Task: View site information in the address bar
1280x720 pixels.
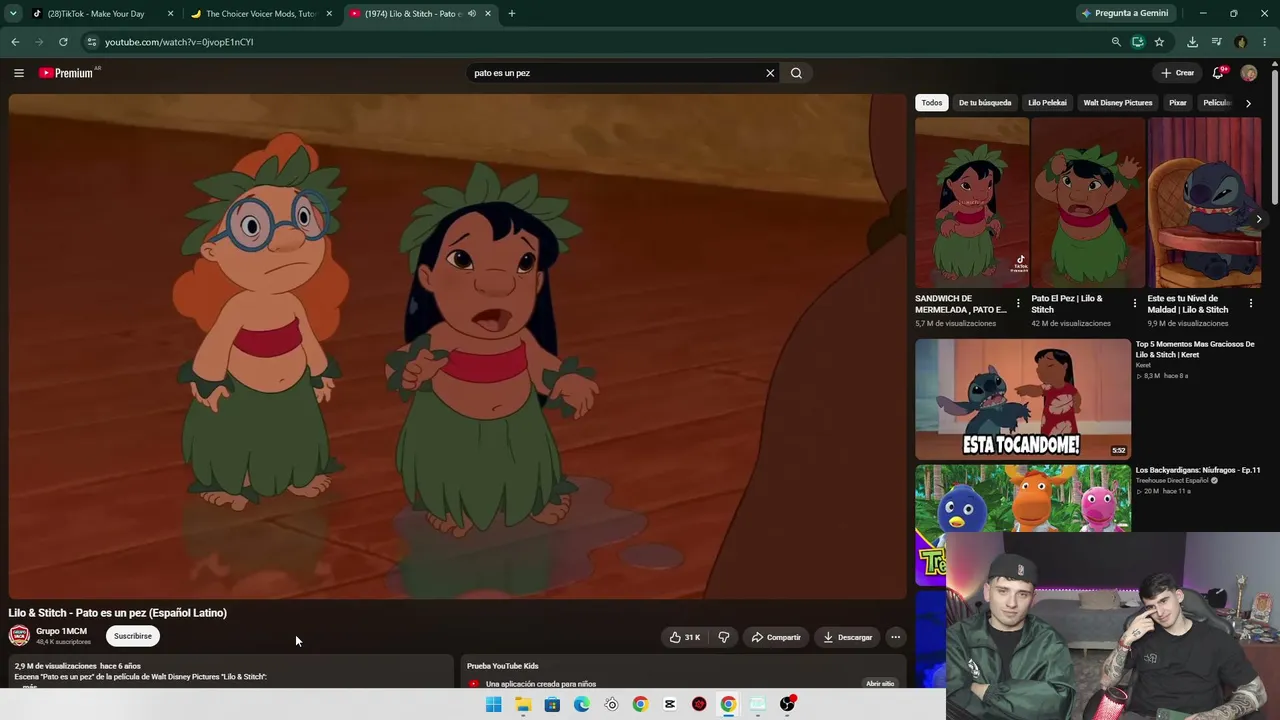Action: (x=91, y=42)
